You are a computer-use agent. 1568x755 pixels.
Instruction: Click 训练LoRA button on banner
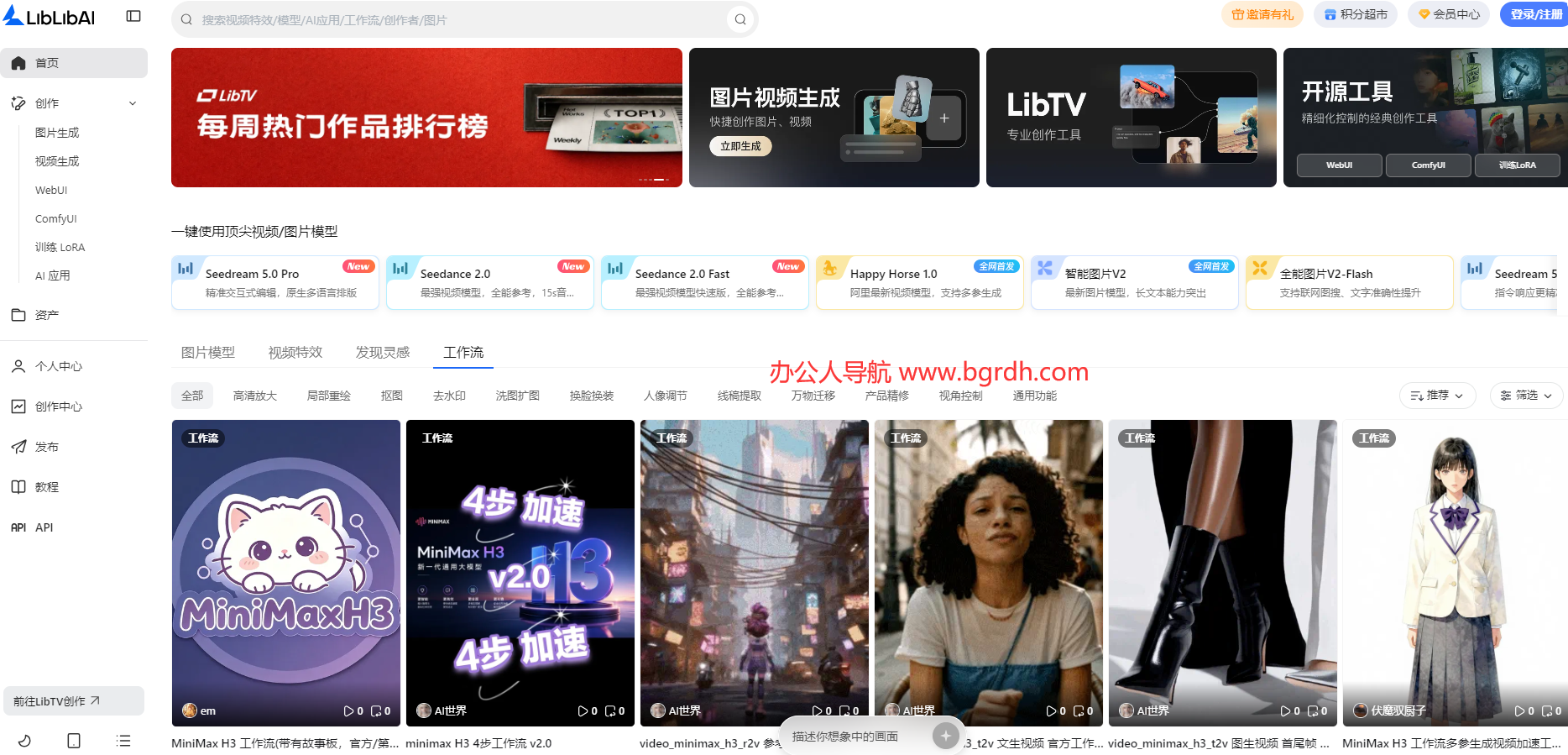tap(1518, 165)
